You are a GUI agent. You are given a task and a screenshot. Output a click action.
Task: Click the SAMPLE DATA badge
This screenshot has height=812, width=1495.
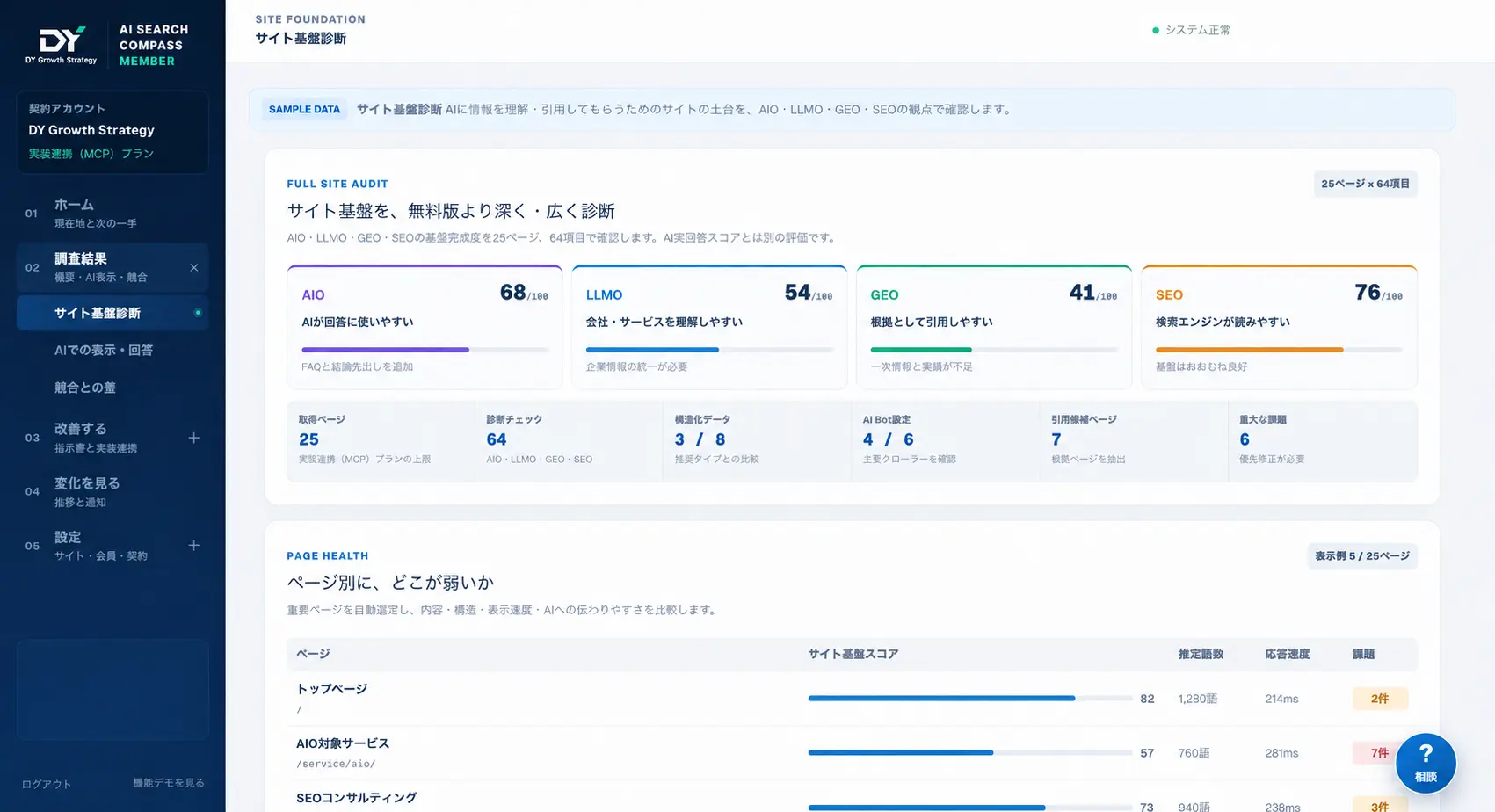pos(304,110)
